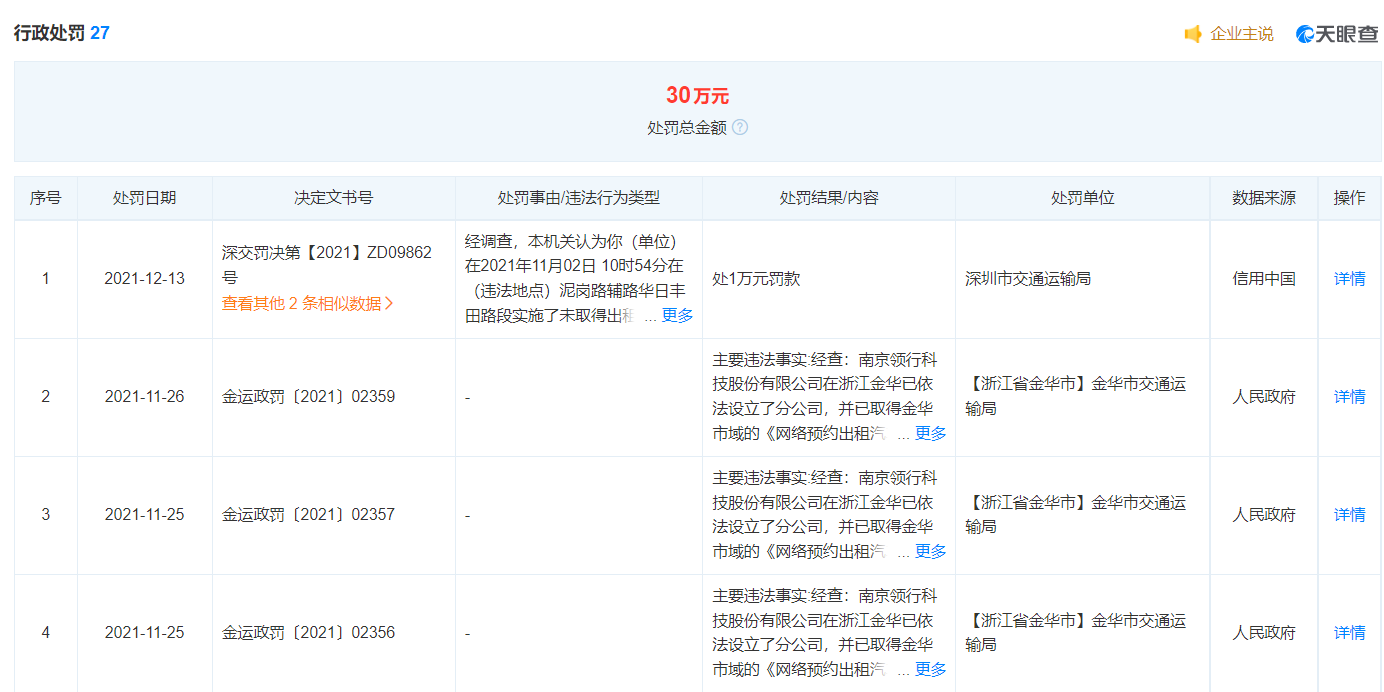Expand 更多 in row 2 penalty content
The width and height of the screenshot is (1384, 692).
pyautogui.click(x=930, y=433)
